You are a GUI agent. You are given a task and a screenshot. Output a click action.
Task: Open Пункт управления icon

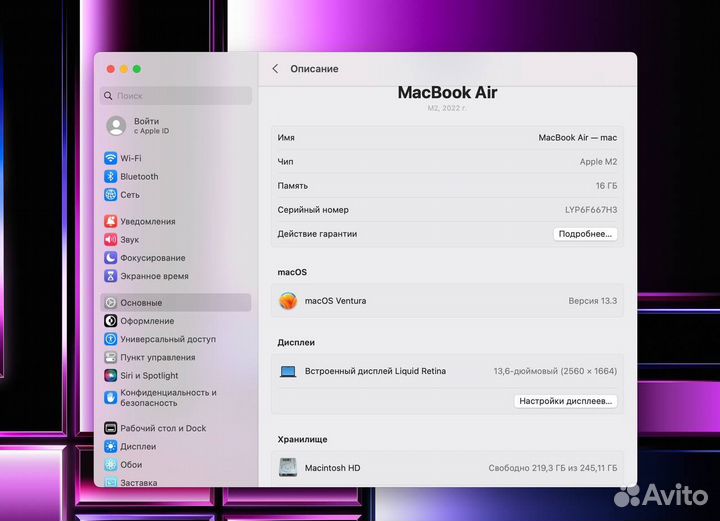click(110, 357)
